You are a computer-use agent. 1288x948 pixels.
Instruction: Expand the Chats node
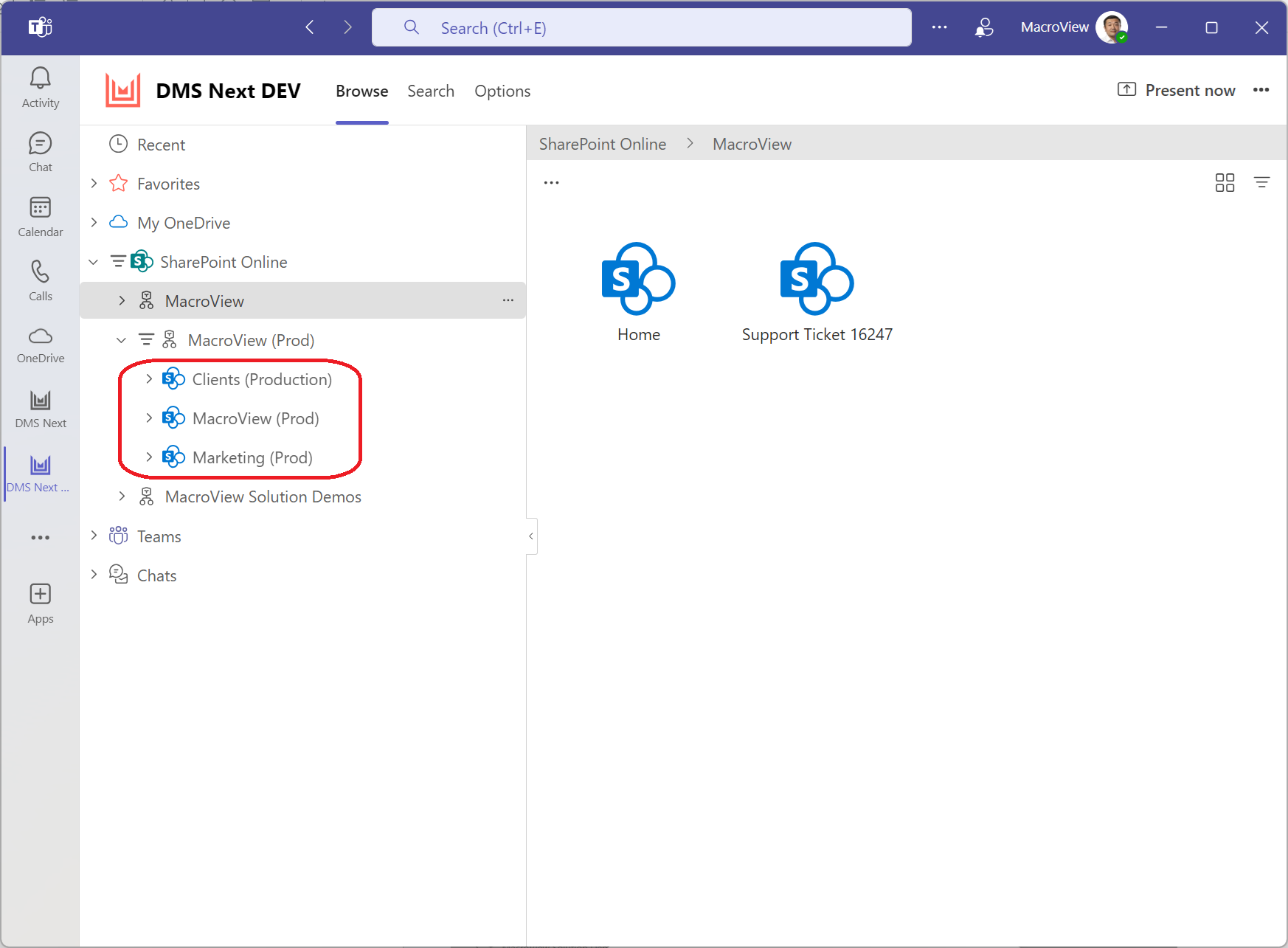[x=94, y=575]
